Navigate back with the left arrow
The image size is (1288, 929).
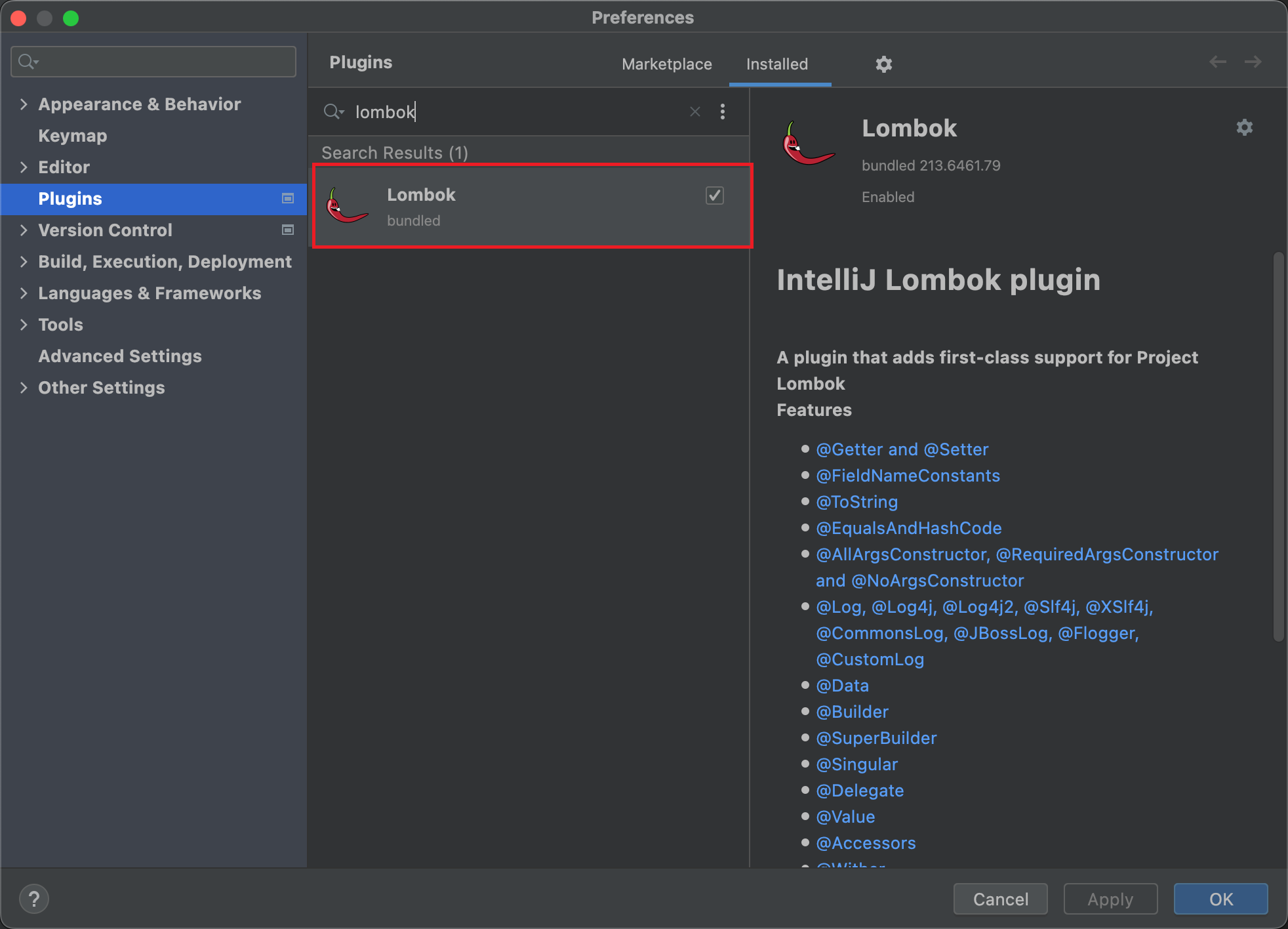(x=1217, y=62)
